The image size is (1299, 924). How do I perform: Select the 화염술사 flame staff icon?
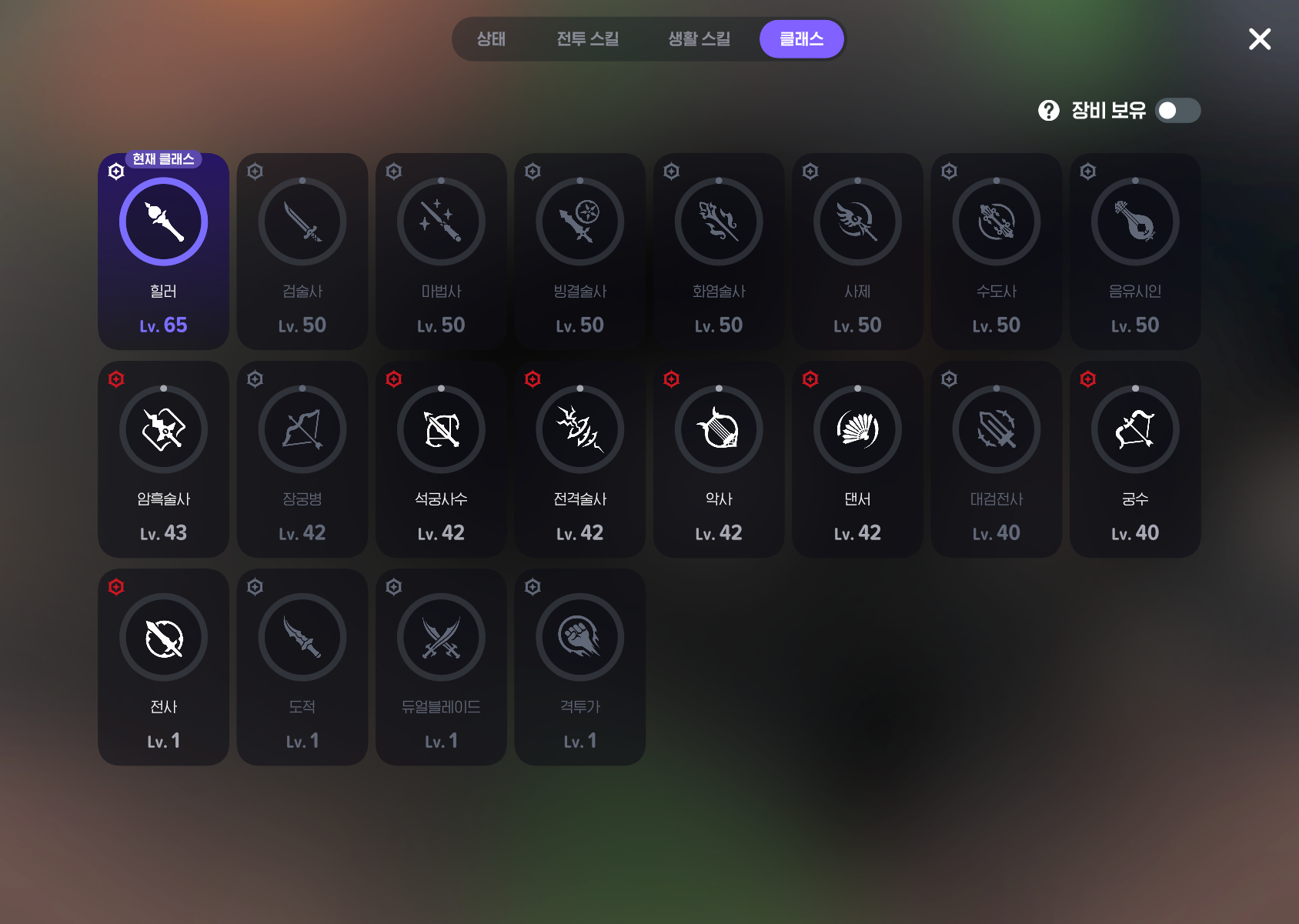pyautogui.click(x=719, y=222)
